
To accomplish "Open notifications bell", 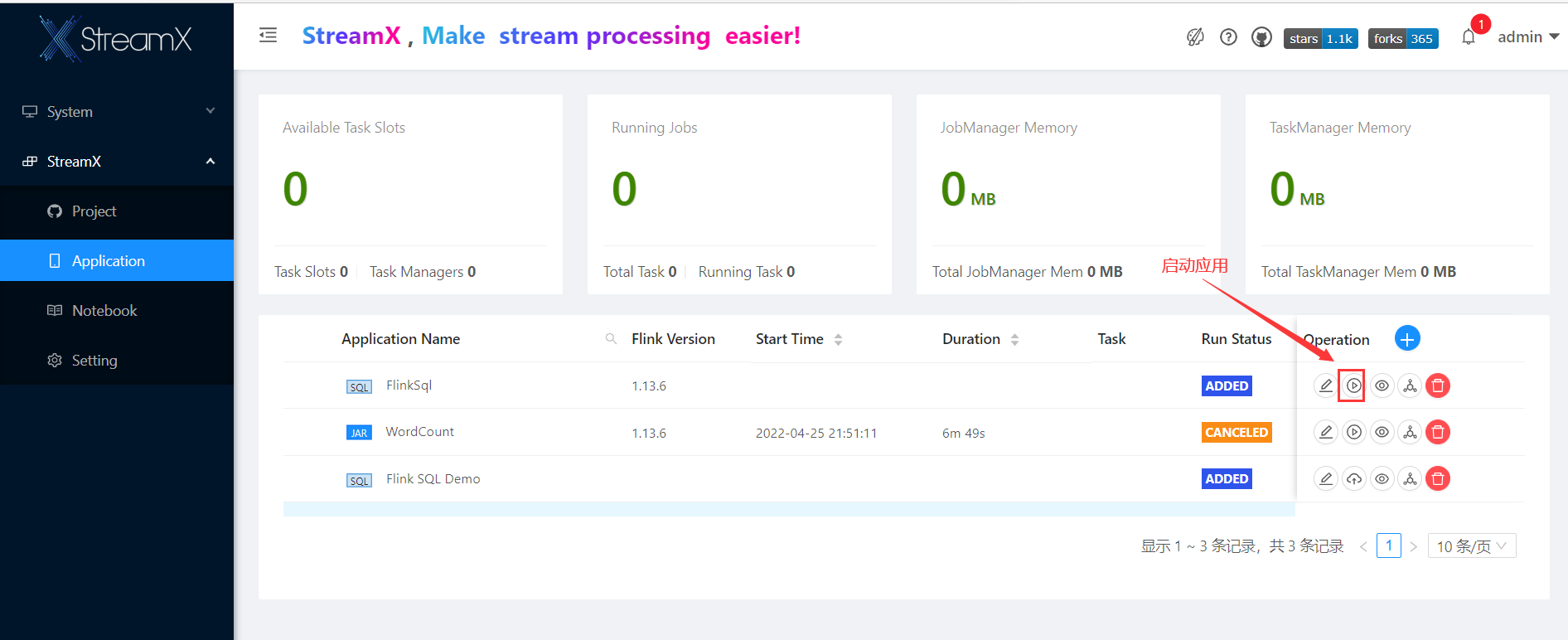I will (1469, 36).
